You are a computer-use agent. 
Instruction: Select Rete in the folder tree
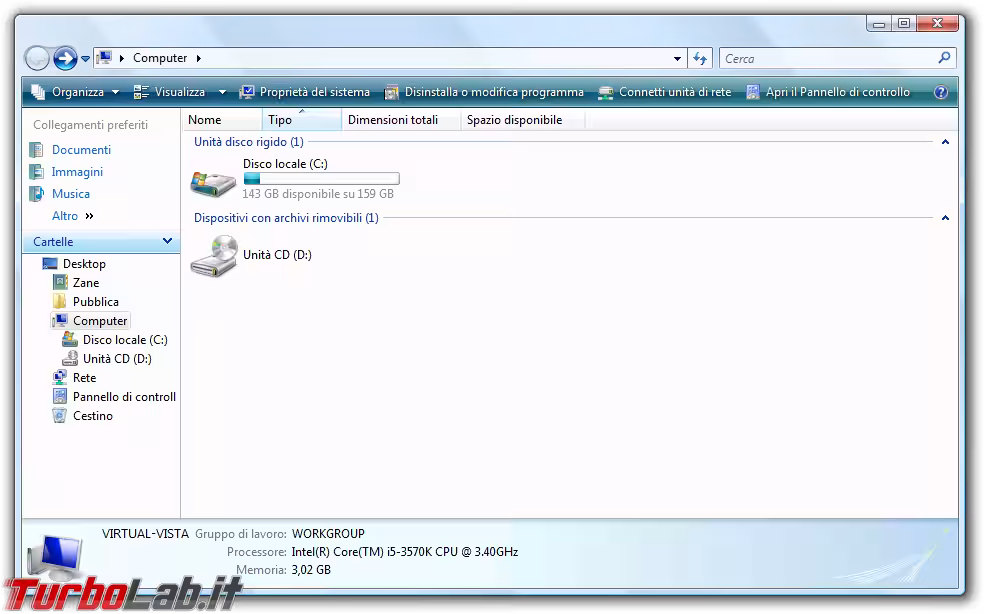tap(84, 378)
